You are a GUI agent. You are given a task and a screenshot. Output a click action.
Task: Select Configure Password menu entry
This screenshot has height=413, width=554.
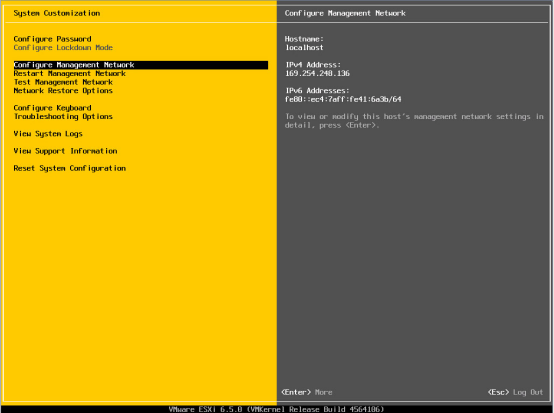[x=52, y=39]
